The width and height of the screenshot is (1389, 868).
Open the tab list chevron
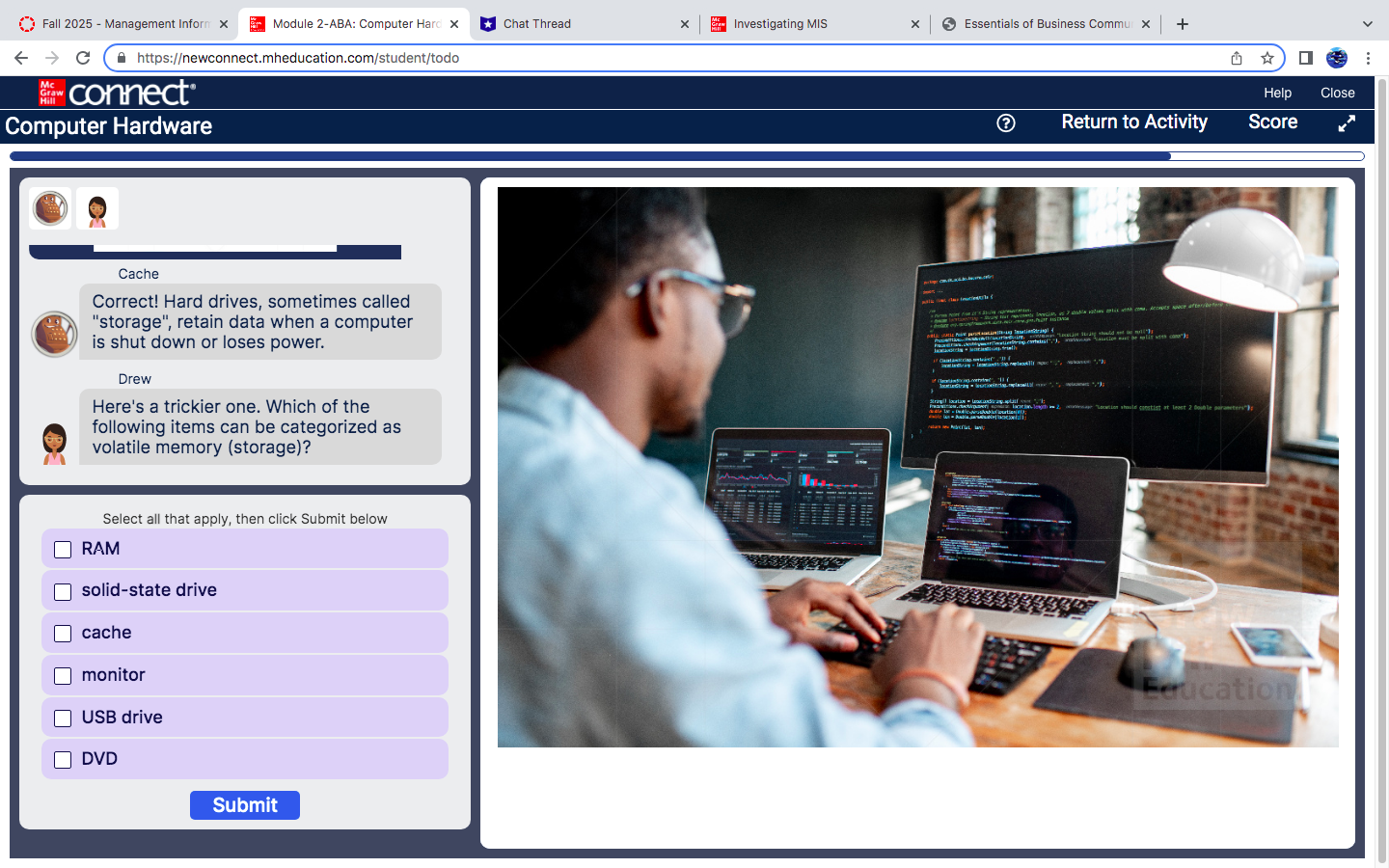tap(1367, 23)
